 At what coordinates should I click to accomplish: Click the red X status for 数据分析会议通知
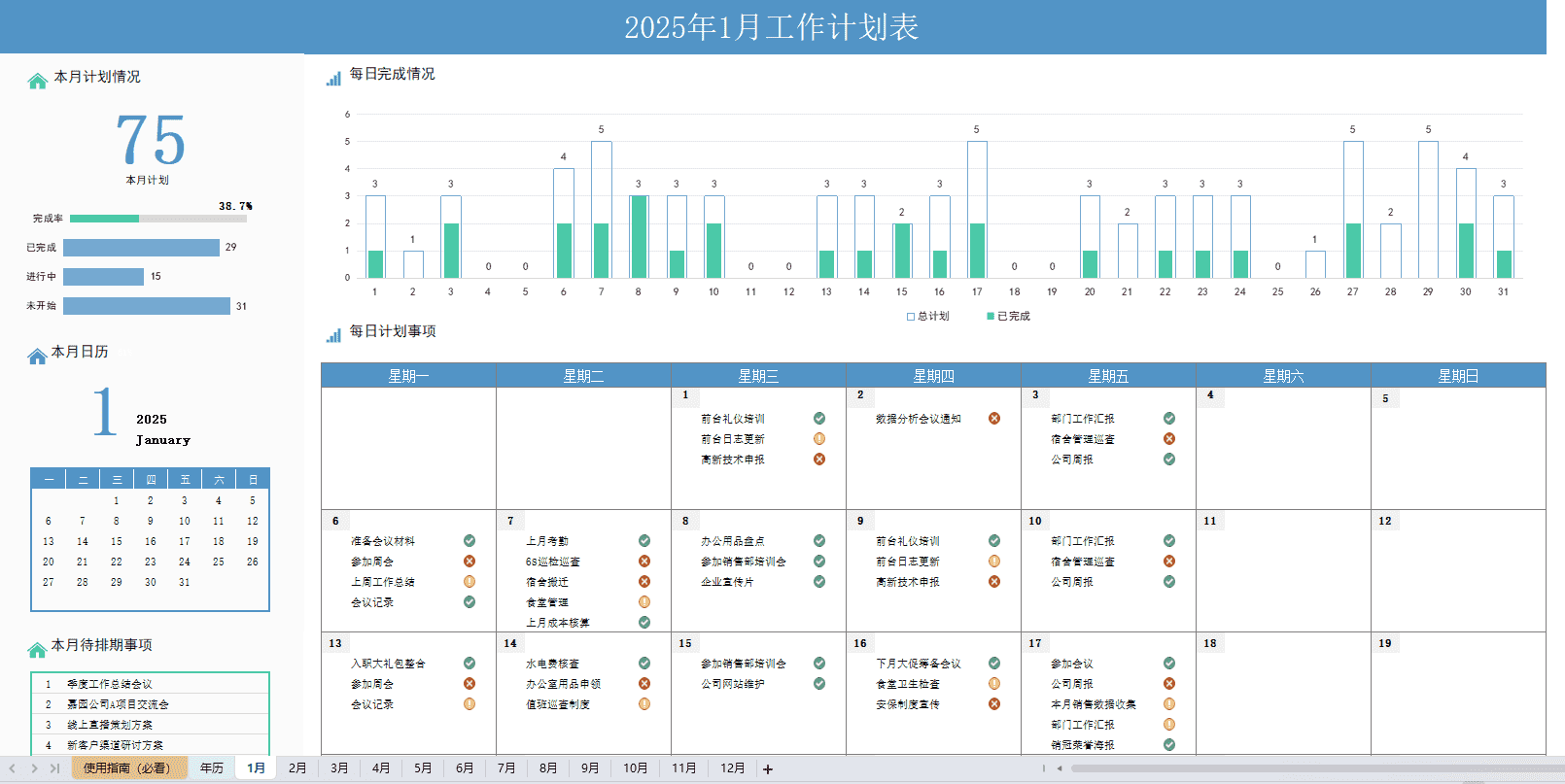point(994,419)
